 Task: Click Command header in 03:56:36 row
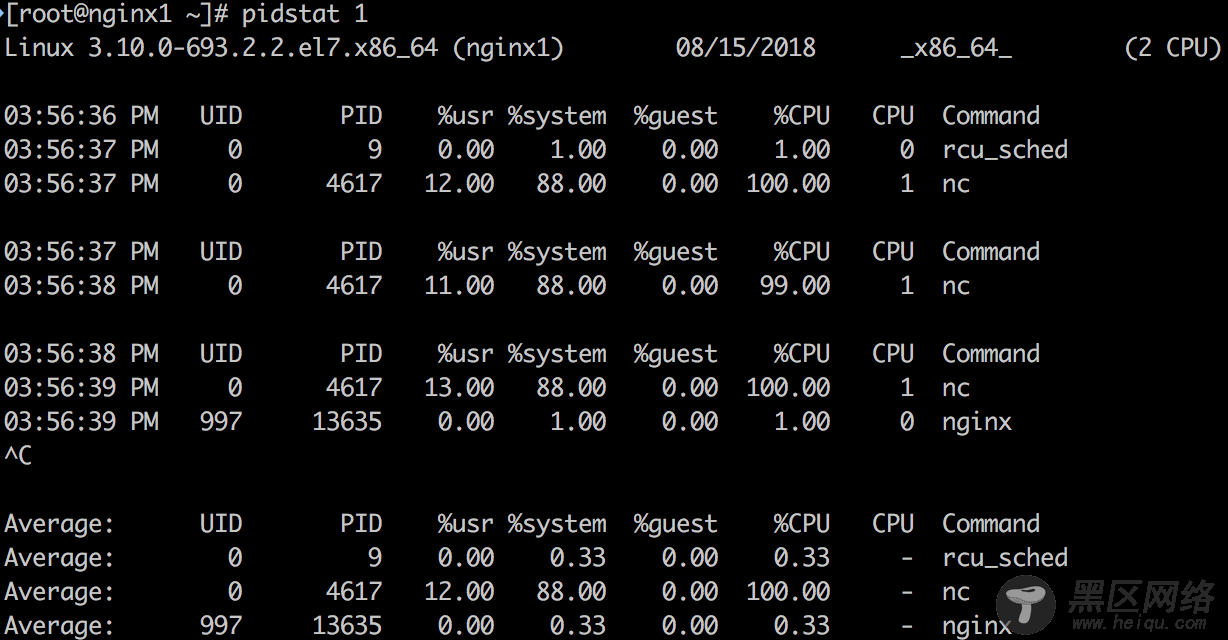click(x=990, y=116)
